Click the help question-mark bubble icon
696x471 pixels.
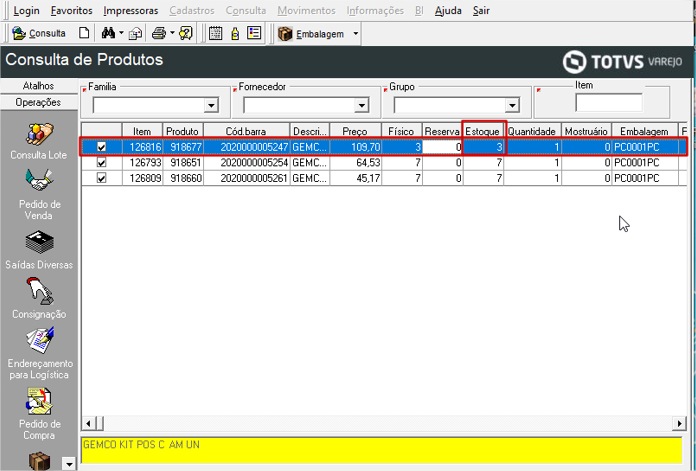click(186, 33)
